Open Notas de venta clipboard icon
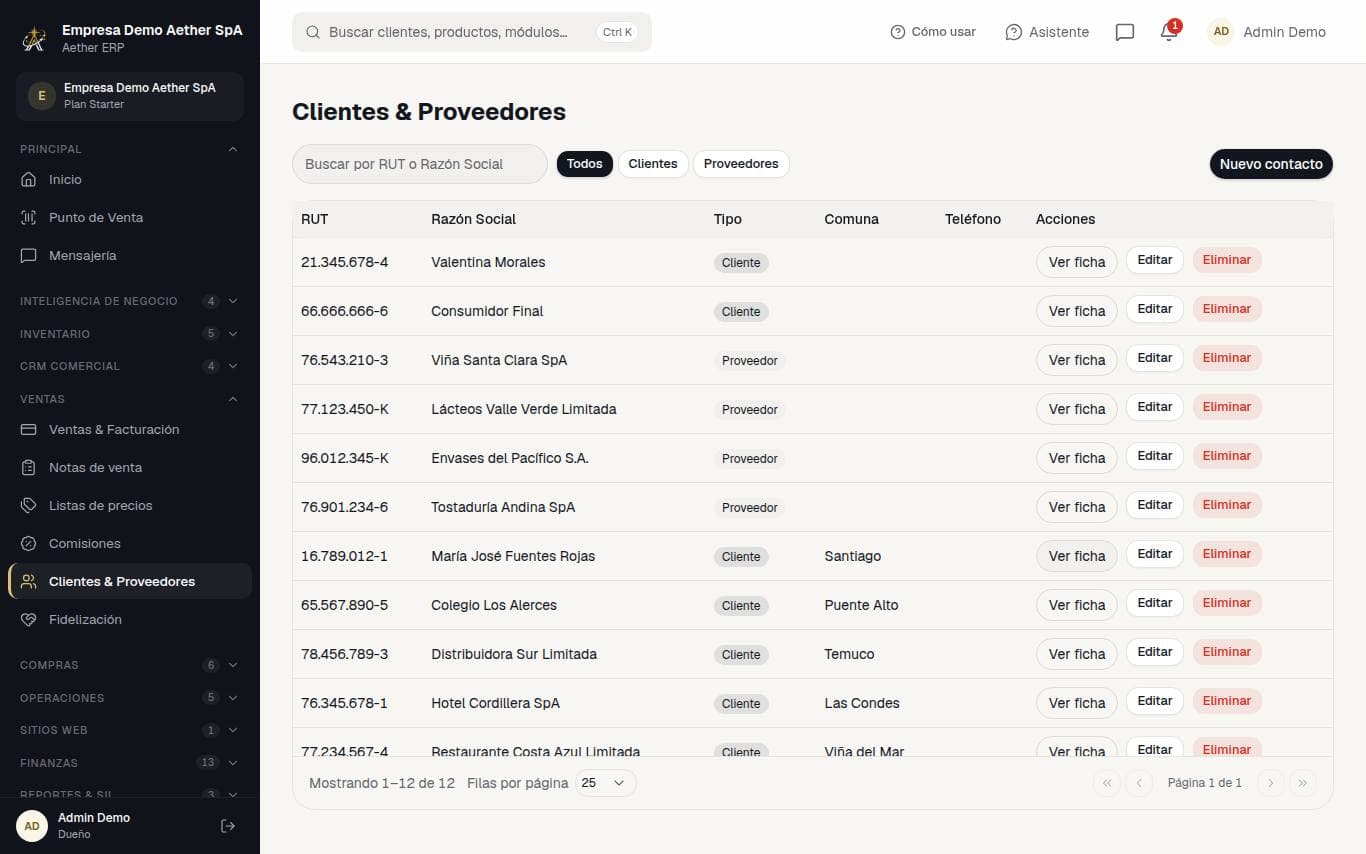 coord(28,468)
